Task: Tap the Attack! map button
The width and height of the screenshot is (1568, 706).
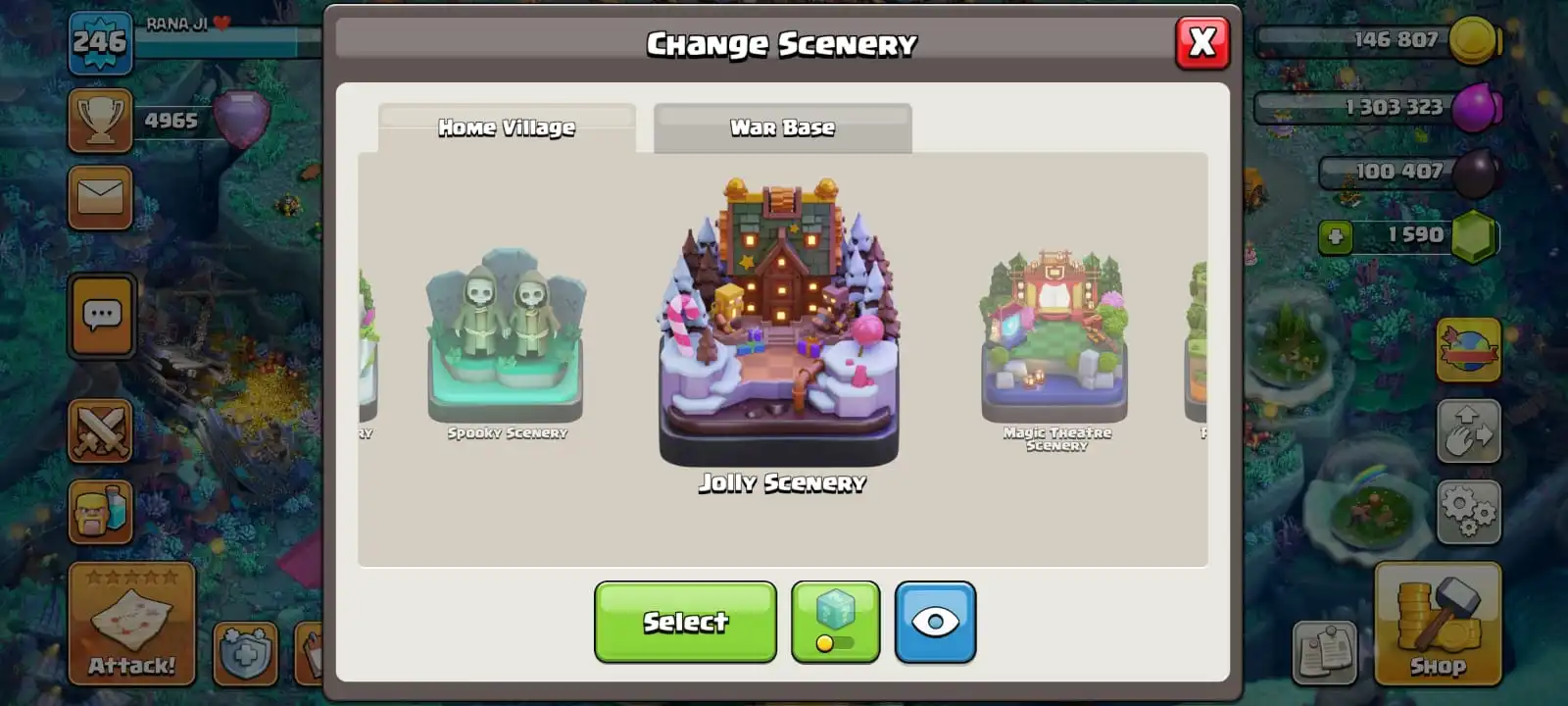Action: (131, 624)
